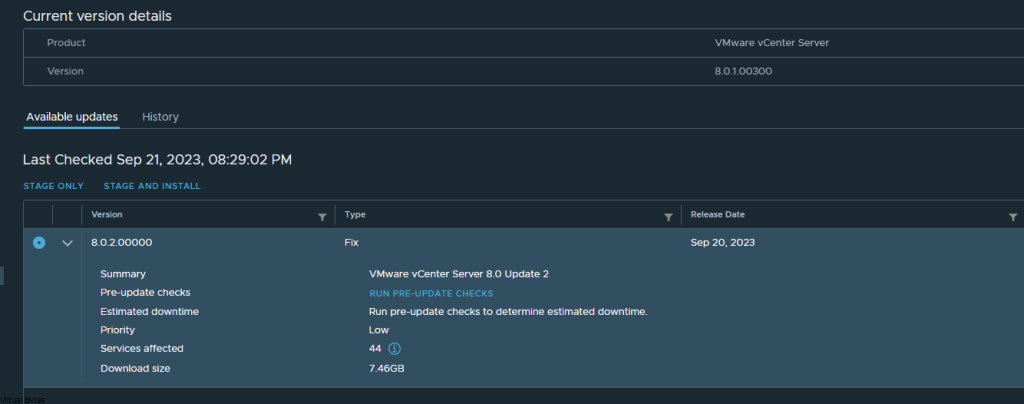1024x404 pixels.
Task: Select the Available updates tab
Action: [x=72, y=117]
